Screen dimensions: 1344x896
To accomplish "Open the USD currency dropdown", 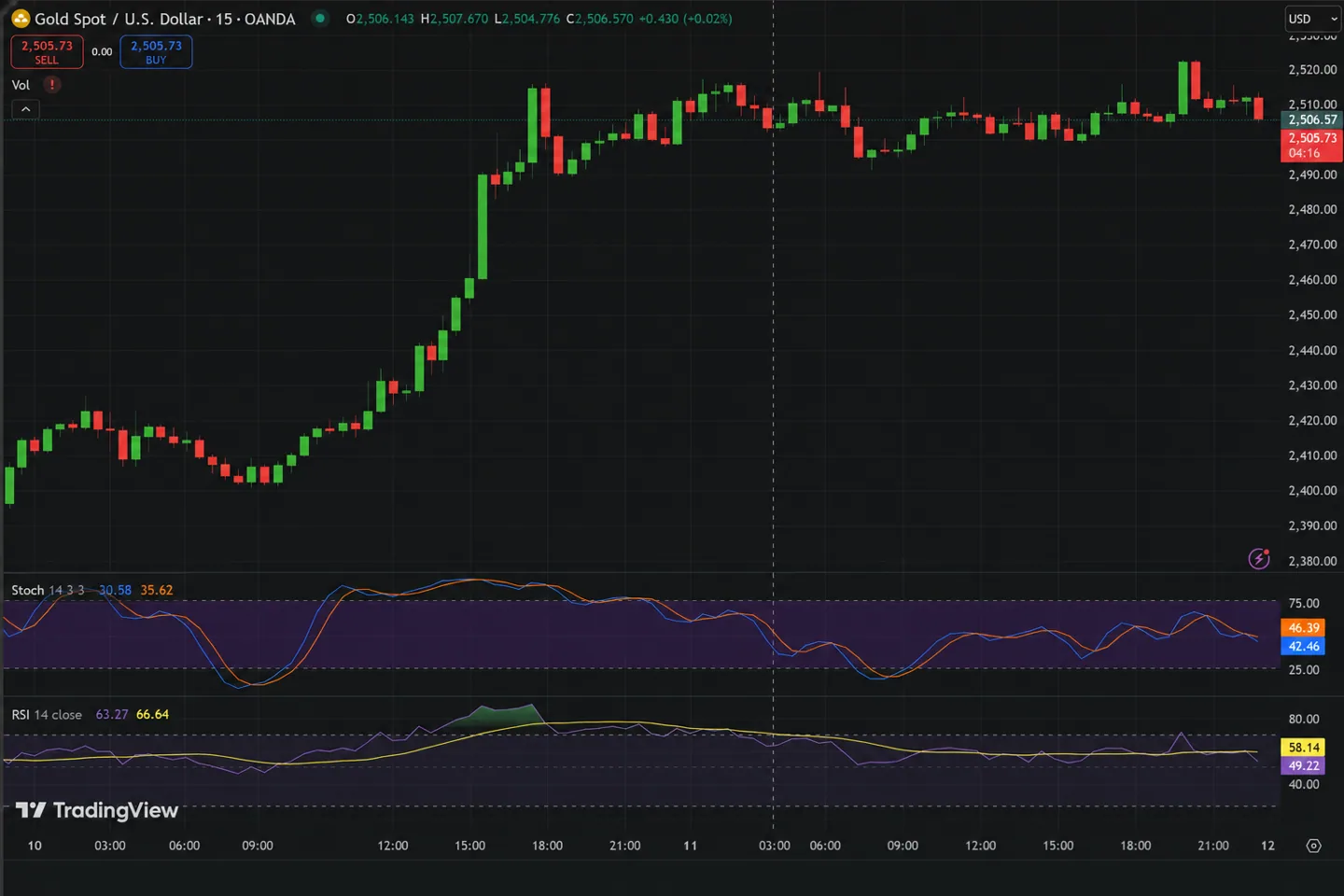I will pyautogui.click(x=1312, y=19).
